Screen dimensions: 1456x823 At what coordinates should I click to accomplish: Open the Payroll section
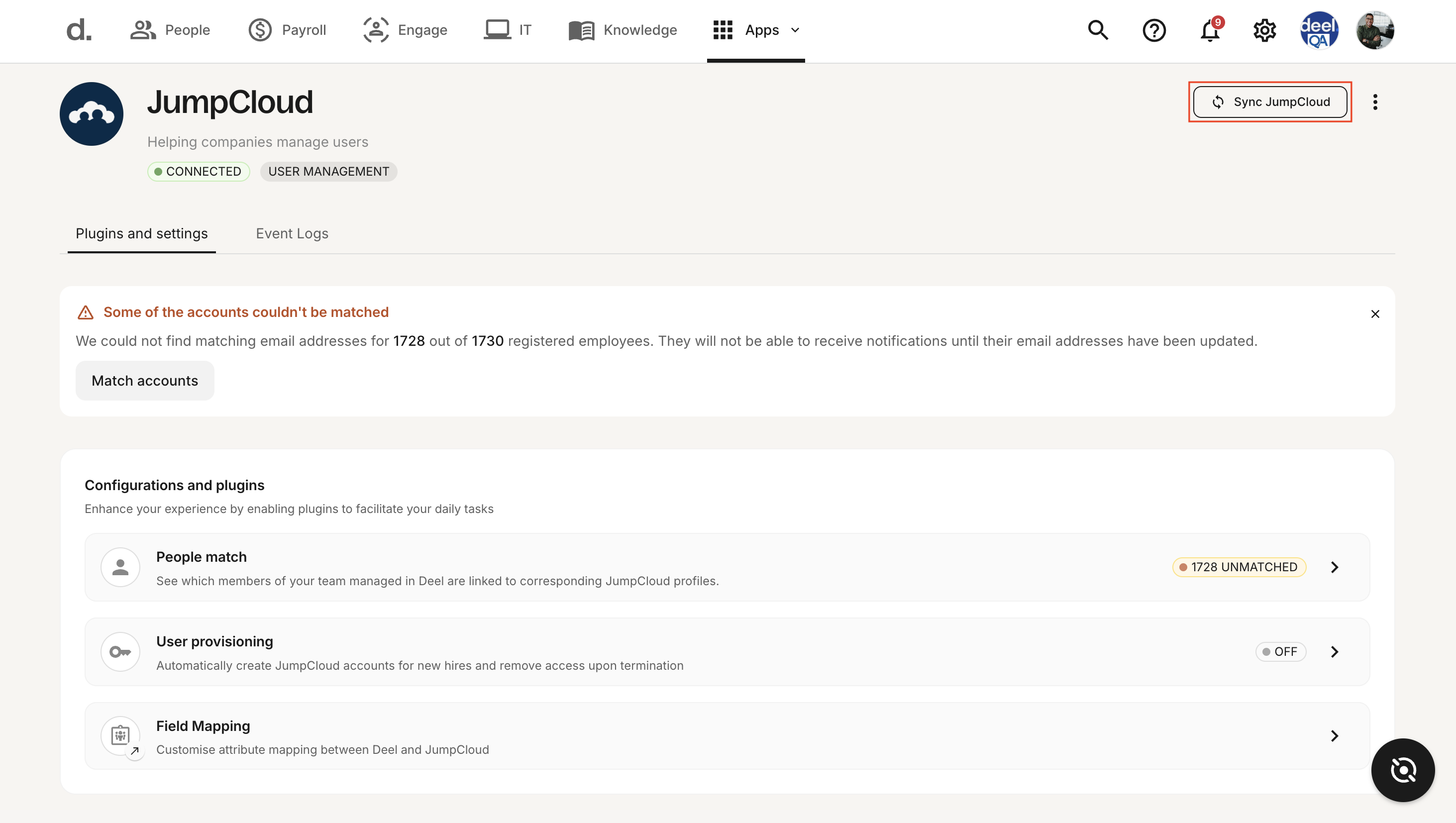coord(287,30)
